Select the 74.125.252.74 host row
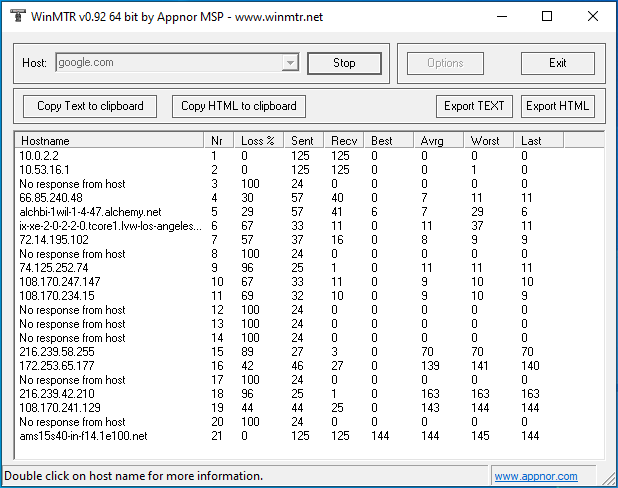Image resolution: width=618 pixels, height=488 pixels. coord(309,268)
